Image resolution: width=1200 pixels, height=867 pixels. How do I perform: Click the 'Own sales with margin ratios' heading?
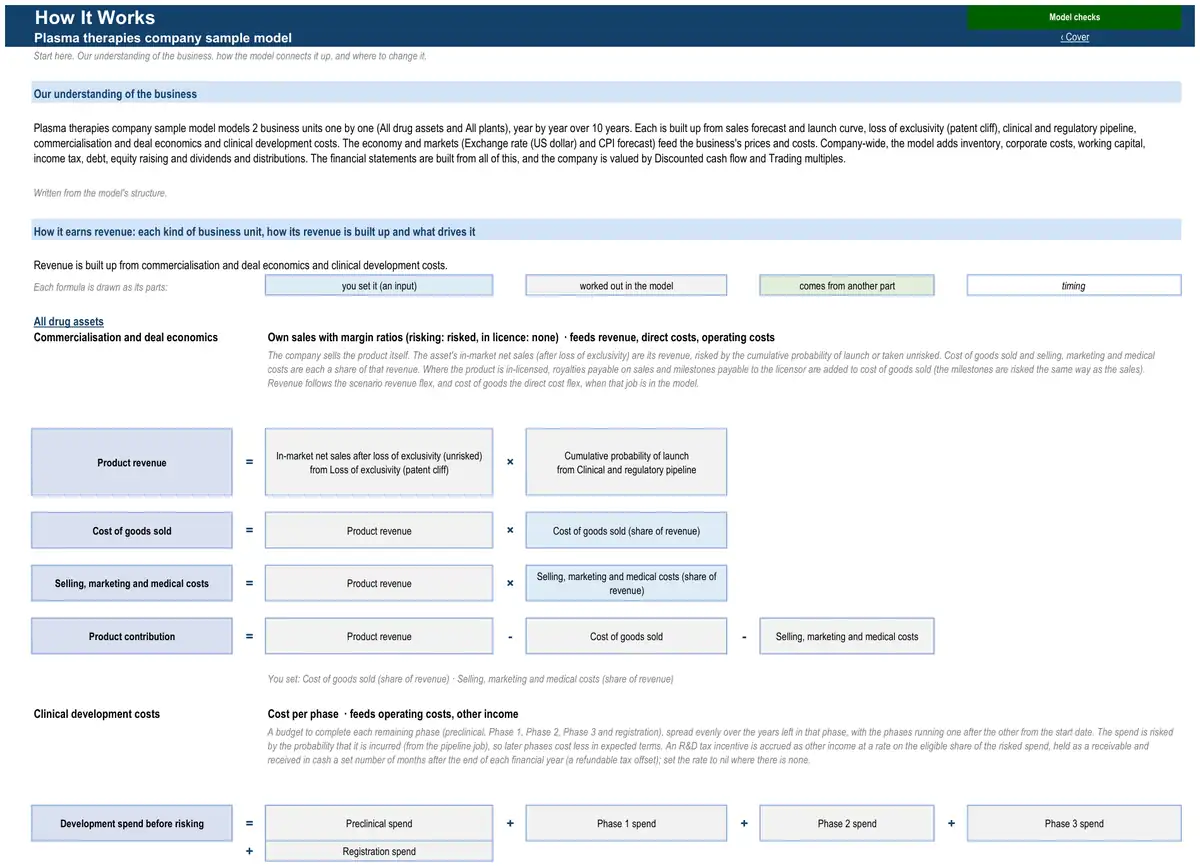[x=521, y=338]
